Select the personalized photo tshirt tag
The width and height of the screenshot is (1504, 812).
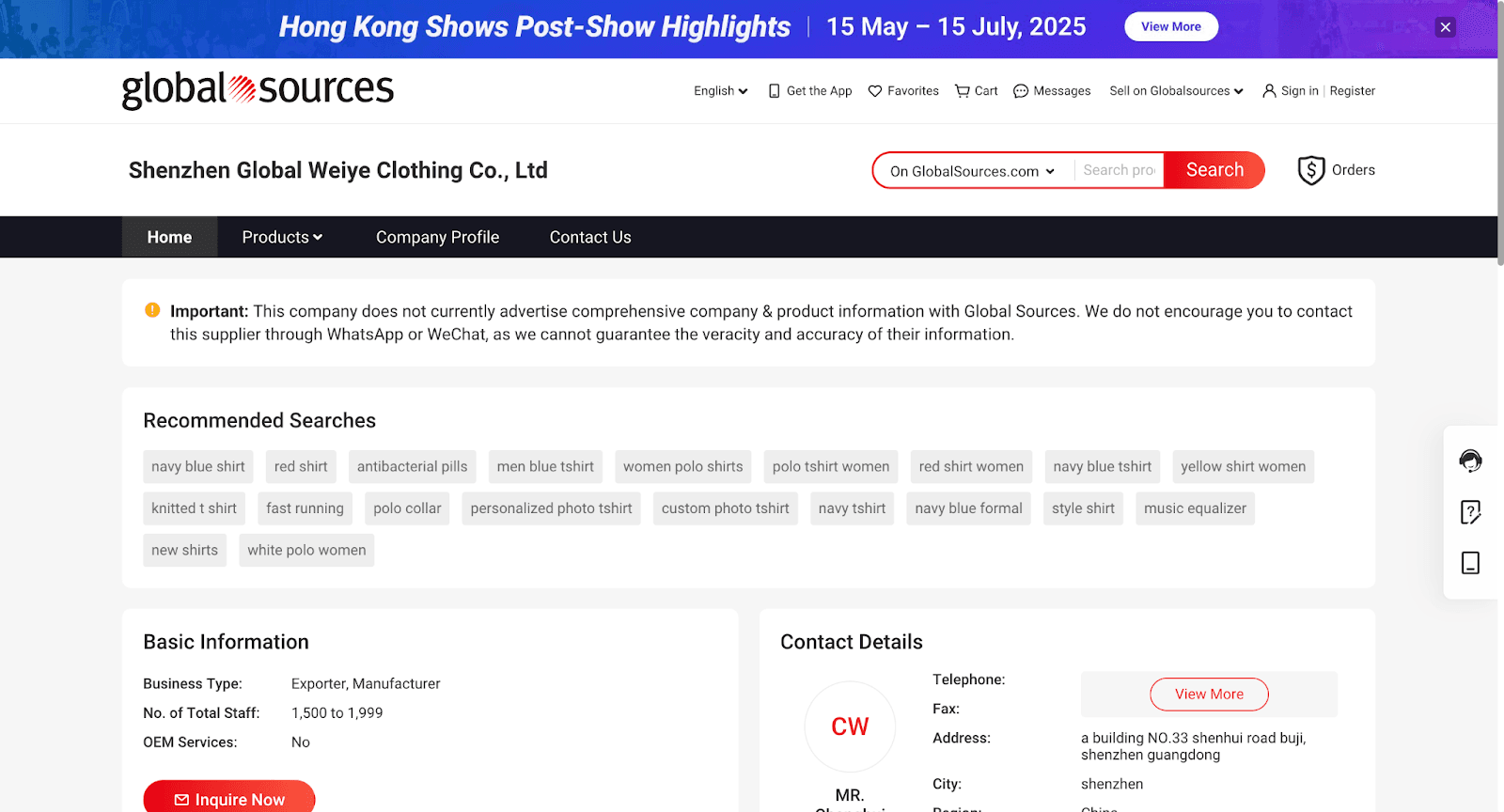point(551,508)
